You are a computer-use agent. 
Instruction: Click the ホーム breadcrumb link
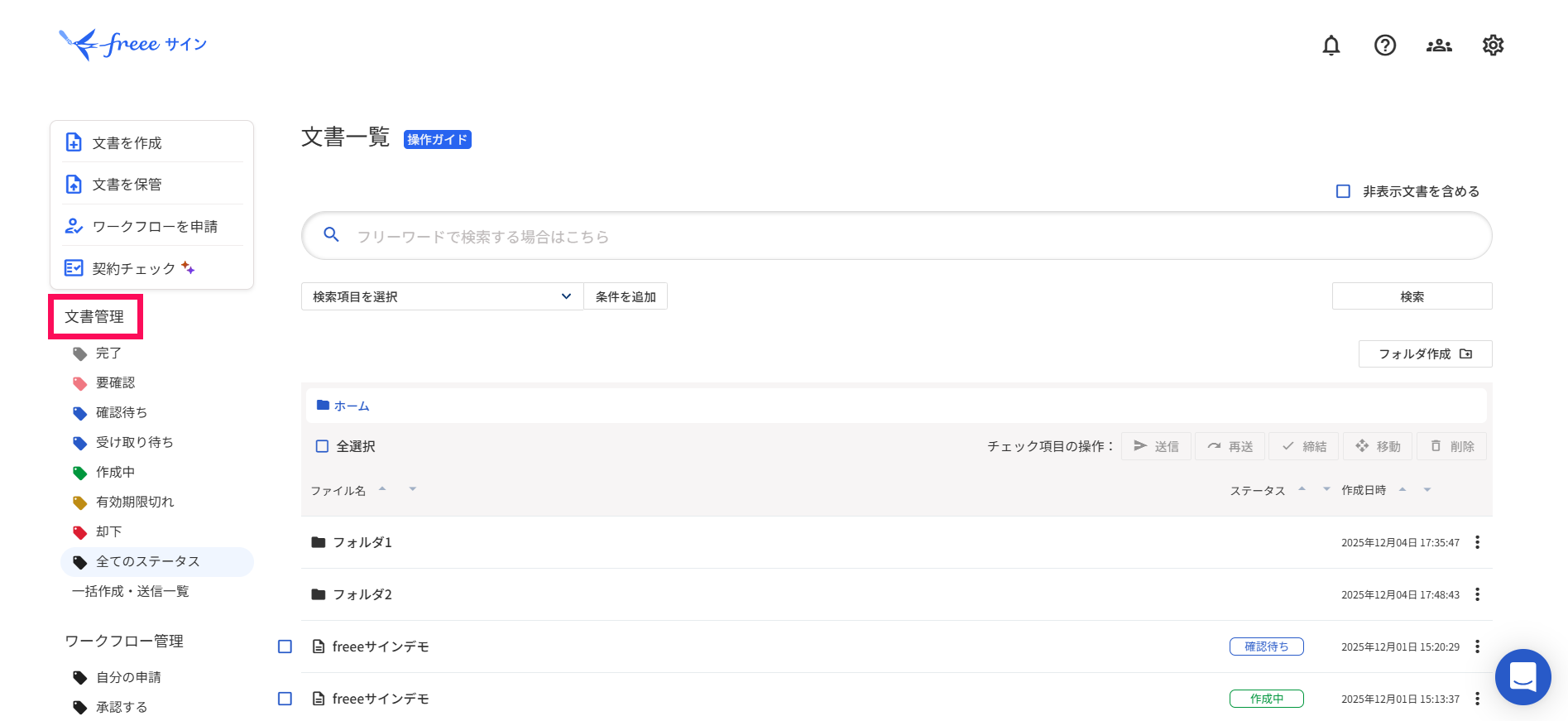click(352, 406)
